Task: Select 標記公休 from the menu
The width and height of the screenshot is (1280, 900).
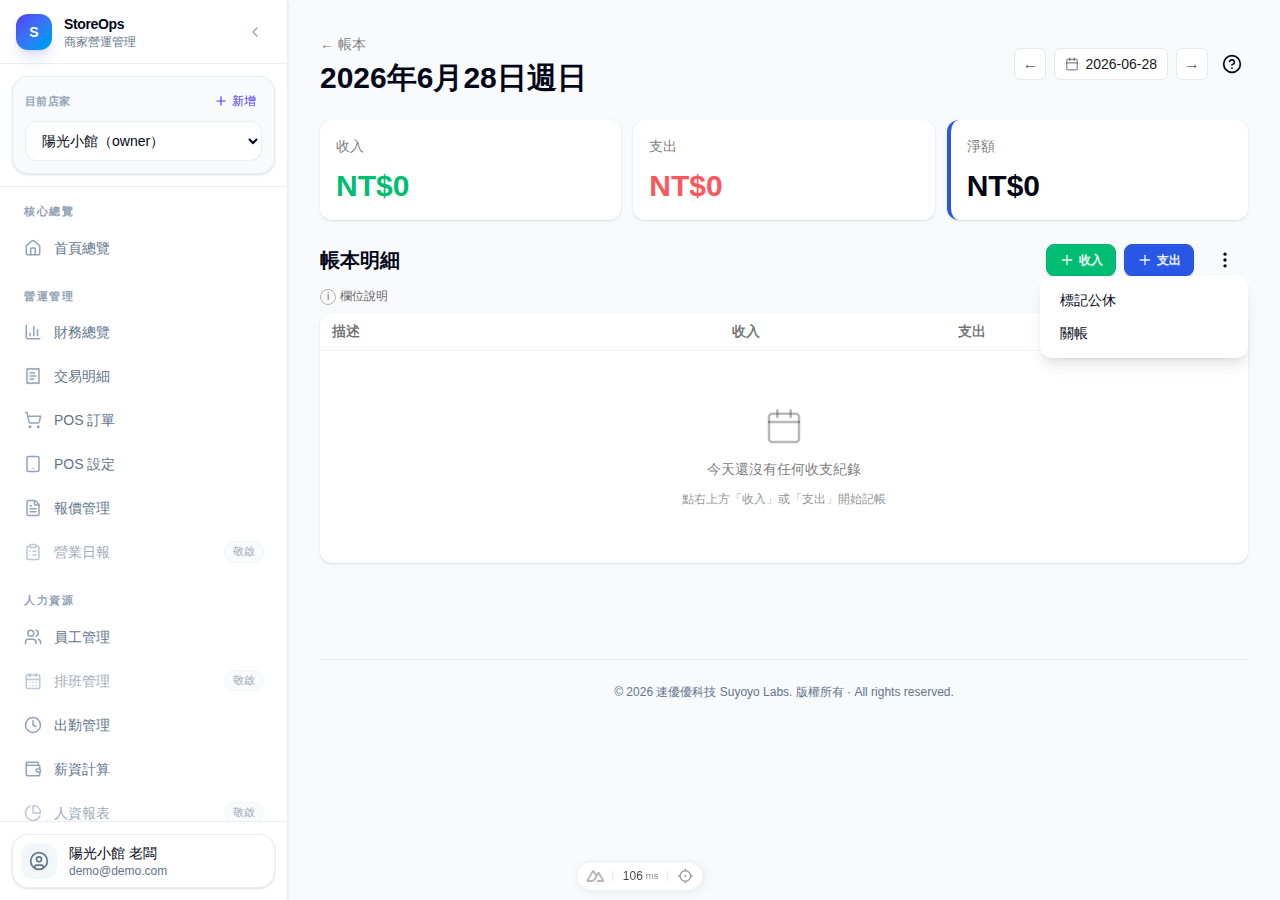Action: click(1144, 300)
